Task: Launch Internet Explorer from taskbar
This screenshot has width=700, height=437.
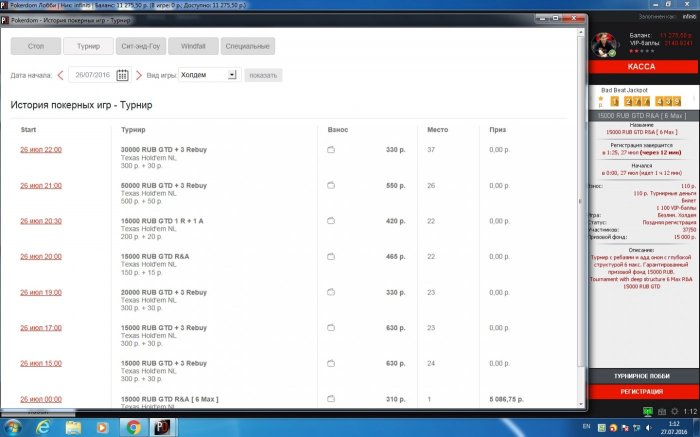Action: [x=43, y=428]
